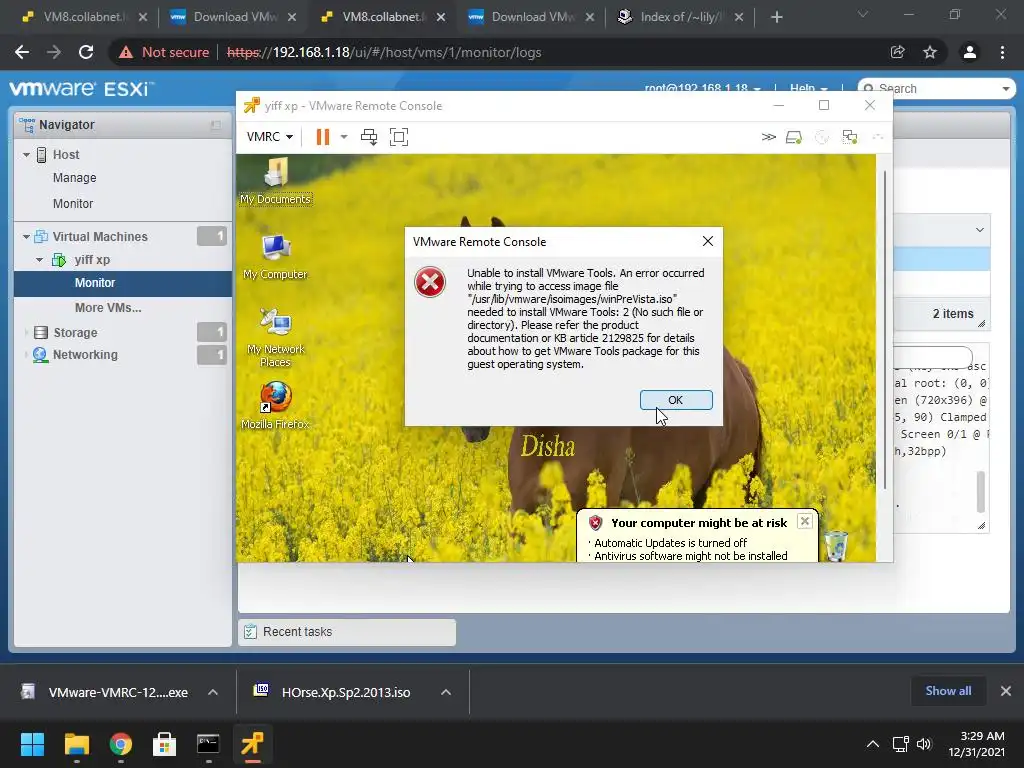Open the Chrome profile icon
The image size is (1024, 768).
pos(970,52)
